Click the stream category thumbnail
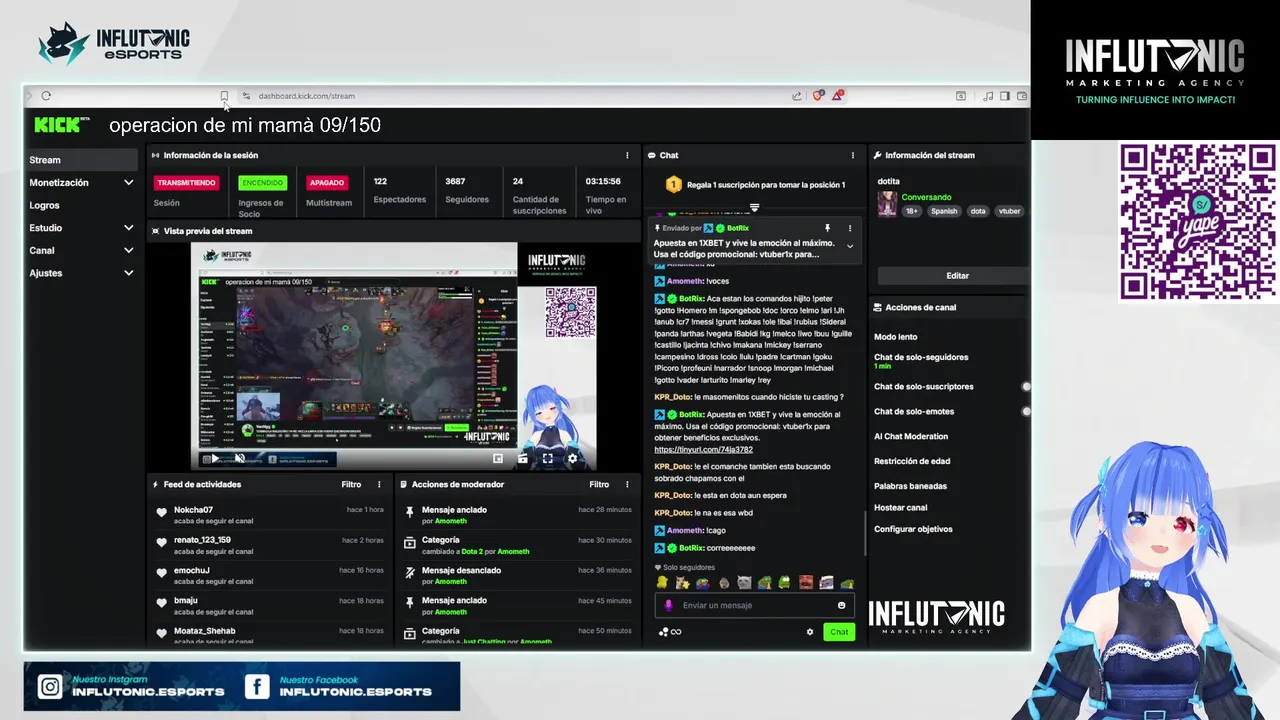This screenshot has height=720, width=1280. click(x=887, y=204)
